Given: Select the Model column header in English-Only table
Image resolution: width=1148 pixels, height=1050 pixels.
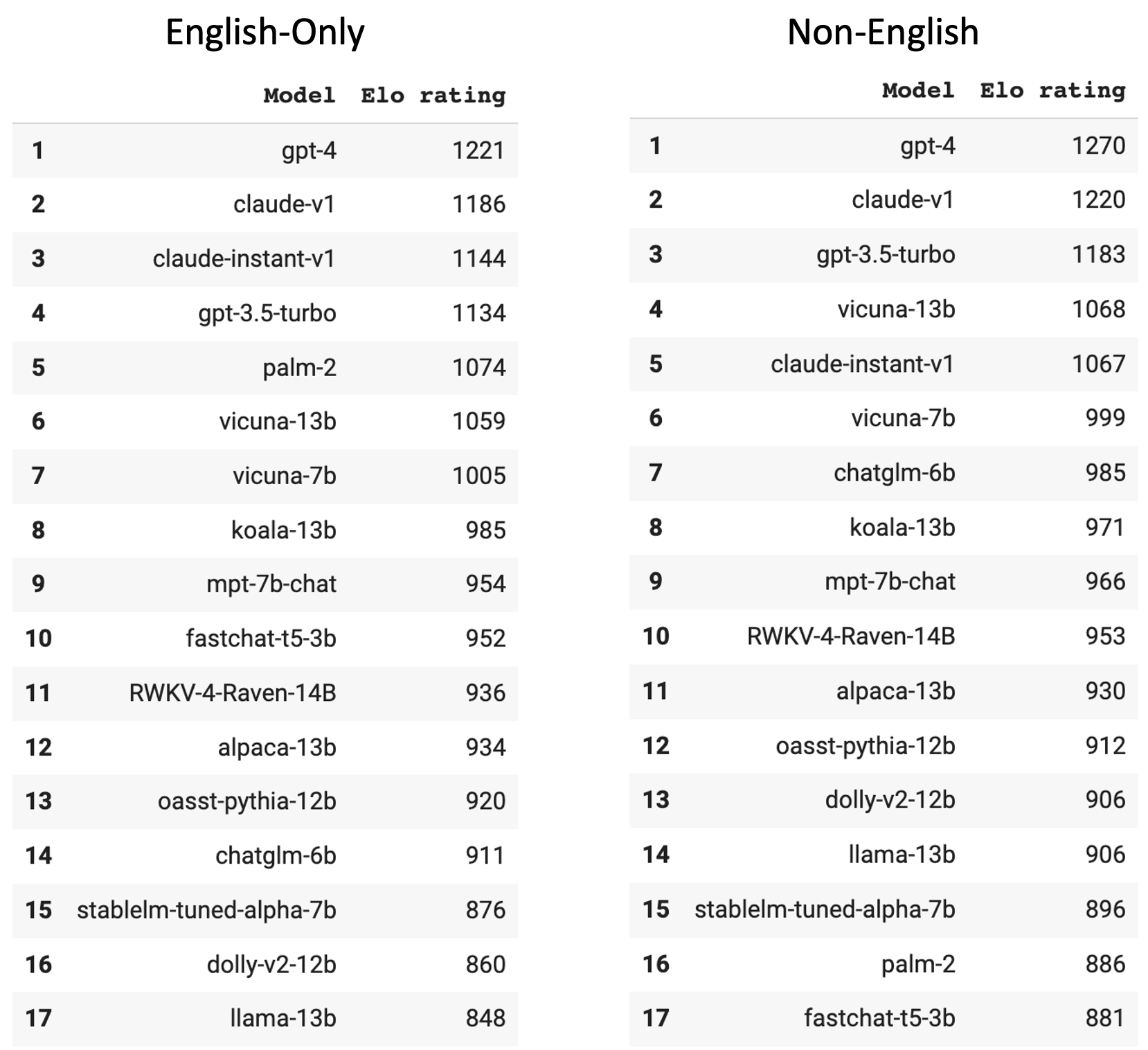Looking at the screenshot, I should pyautogui.click(x=299, y=95).
